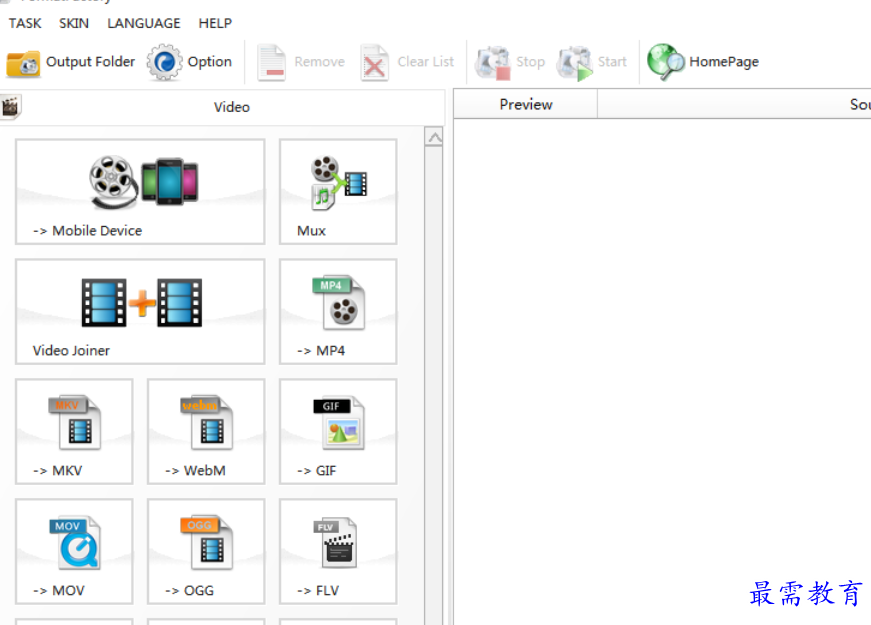
Task: Click the '-> MOV' label
Action: coord(58,591)
